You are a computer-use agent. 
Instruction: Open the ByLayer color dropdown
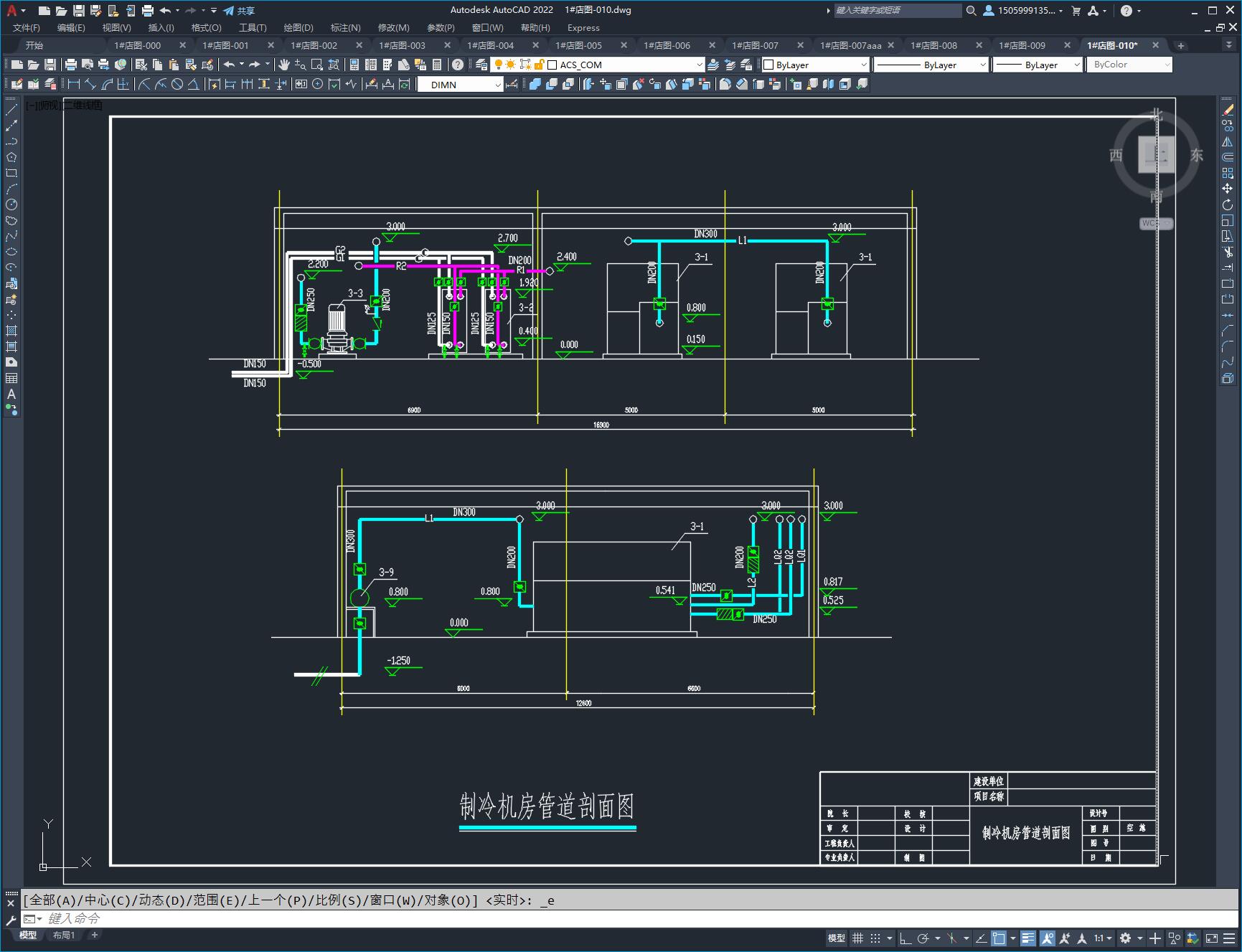[x=864, y=65]
